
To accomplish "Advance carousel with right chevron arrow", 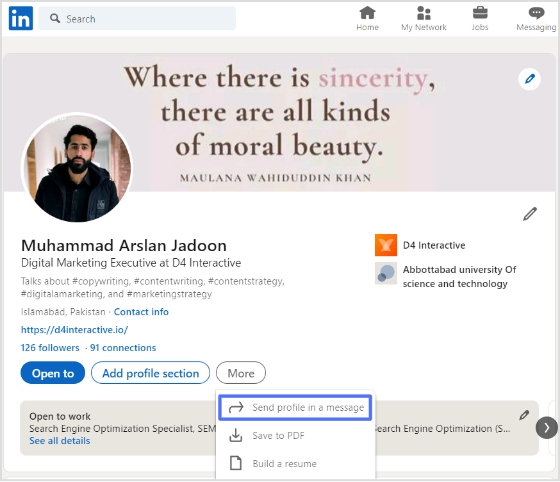I will point(546,427).
